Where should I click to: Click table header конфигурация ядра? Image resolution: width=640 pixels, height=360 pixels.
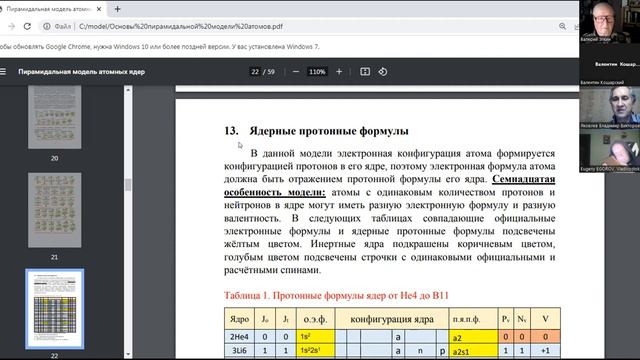point(392,319)
